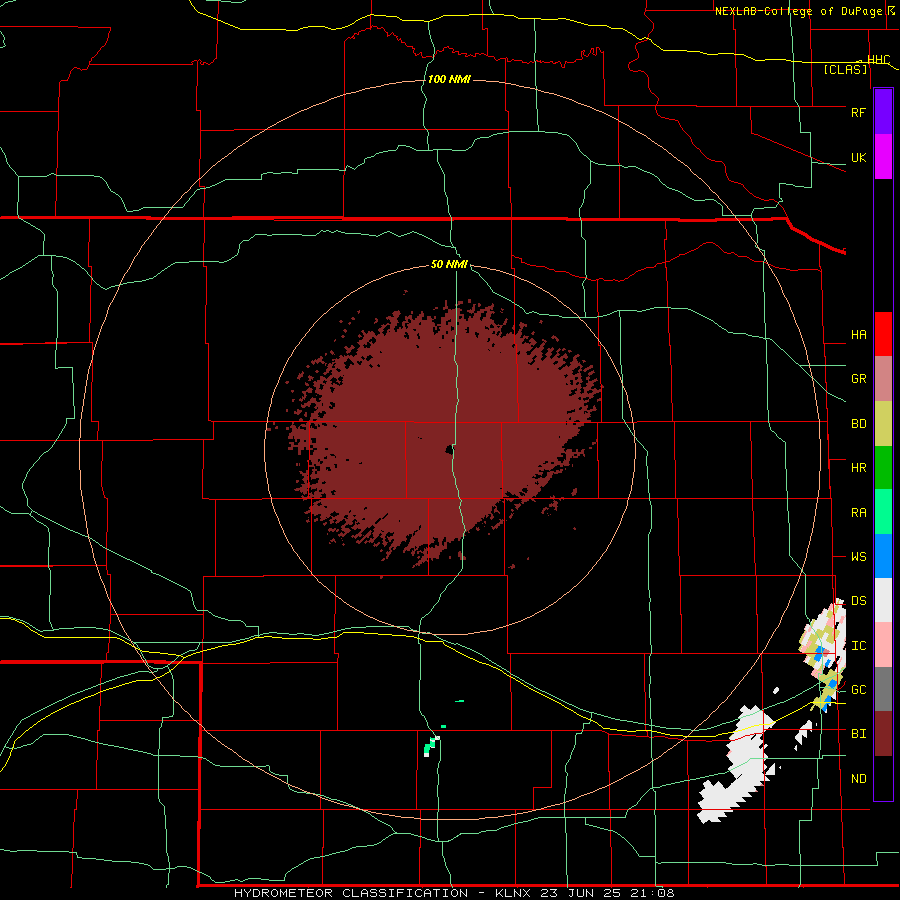This screenshot has width=900, height=900.
Task: Click the RF purple legend swatch
Action: [x=883, y=112]
